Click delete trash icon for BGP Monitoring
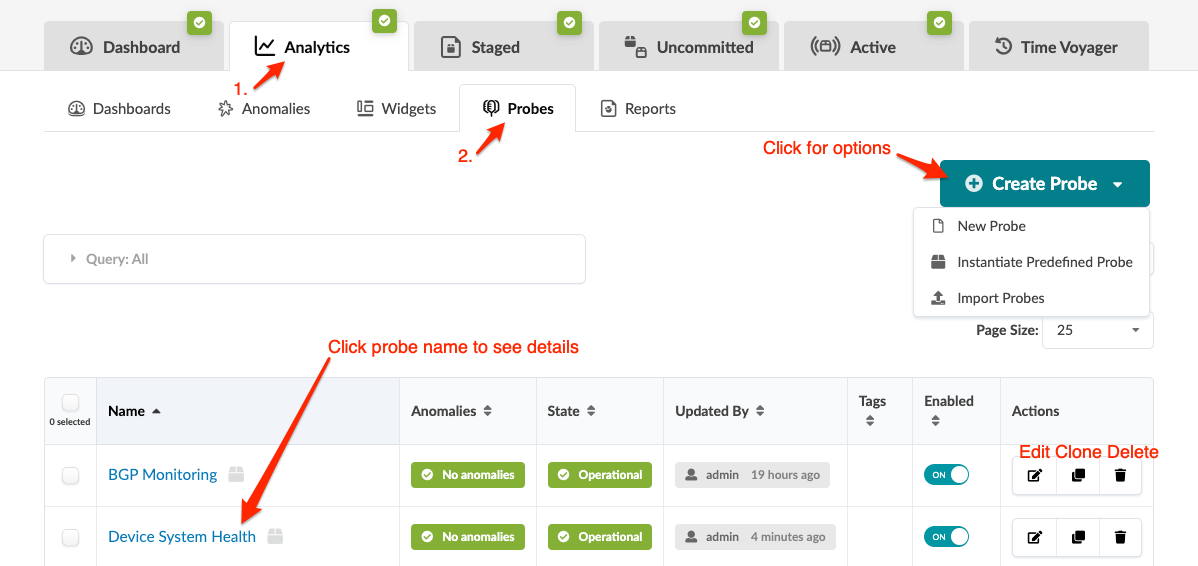 [x=1120, y=475]
